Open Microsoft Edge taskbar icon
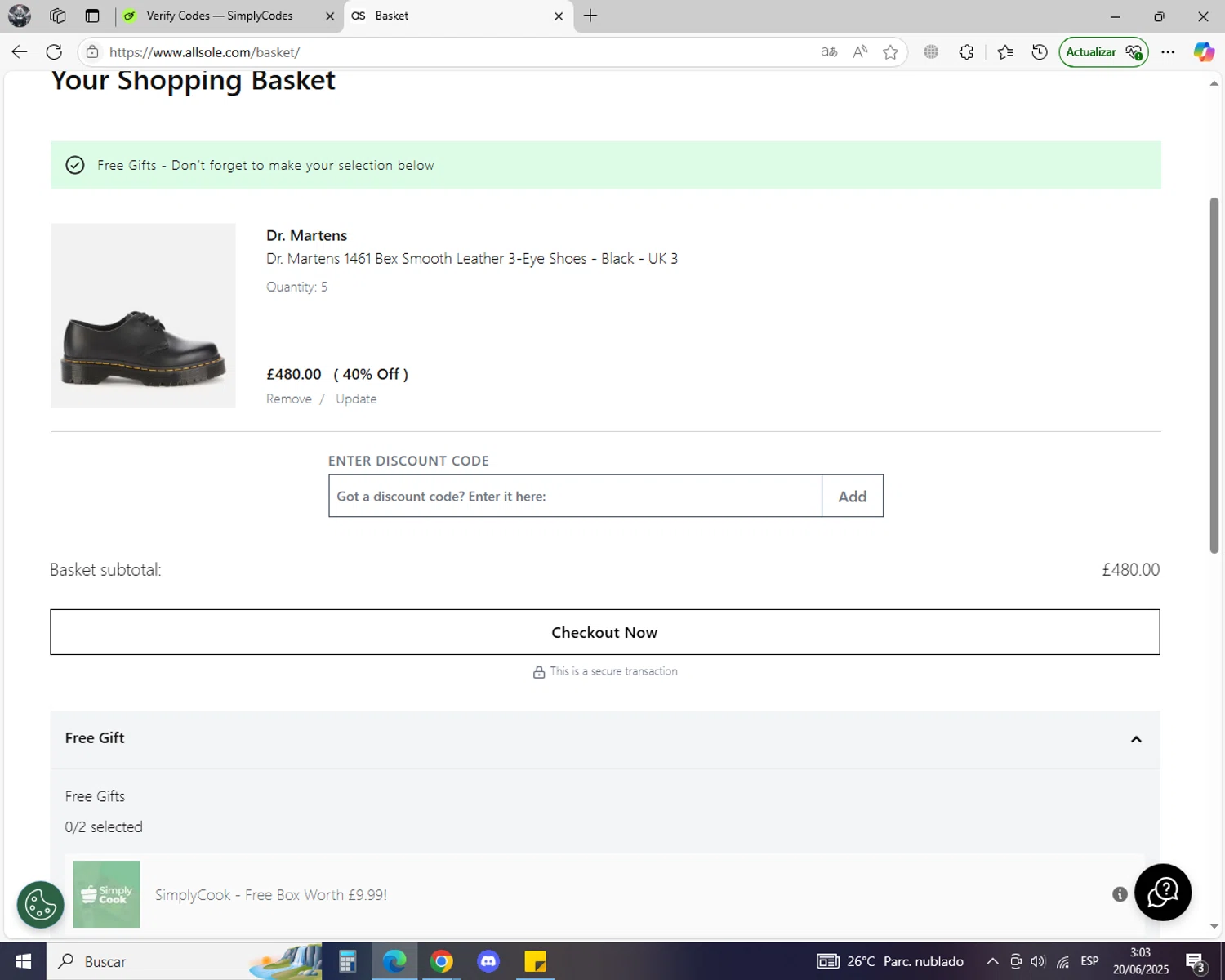Image resolution: width=1225 pixels, height=980 pixels. 394,961
